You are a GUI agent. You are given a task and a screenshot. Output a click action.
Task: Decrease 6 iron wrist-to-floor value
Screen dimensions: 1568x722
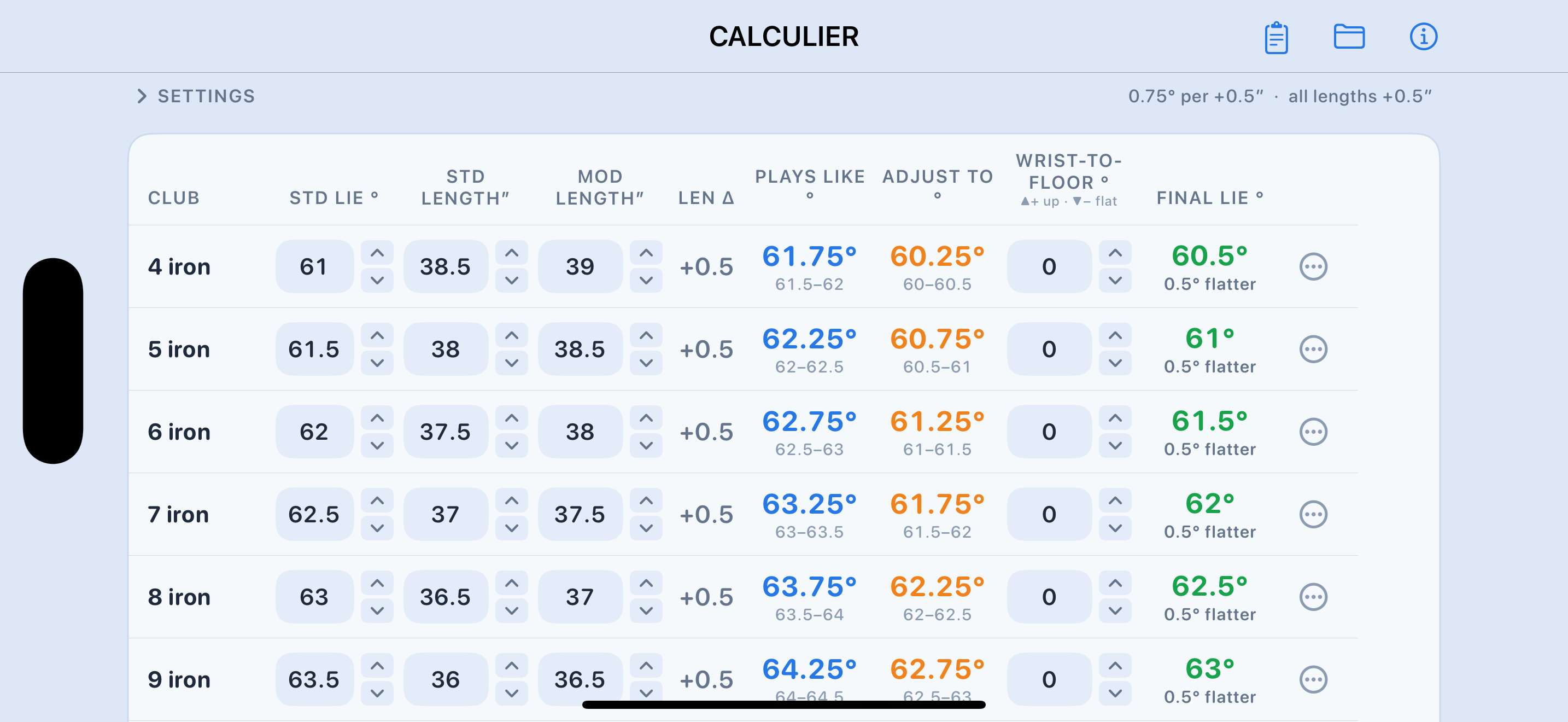coord(1115,446)
